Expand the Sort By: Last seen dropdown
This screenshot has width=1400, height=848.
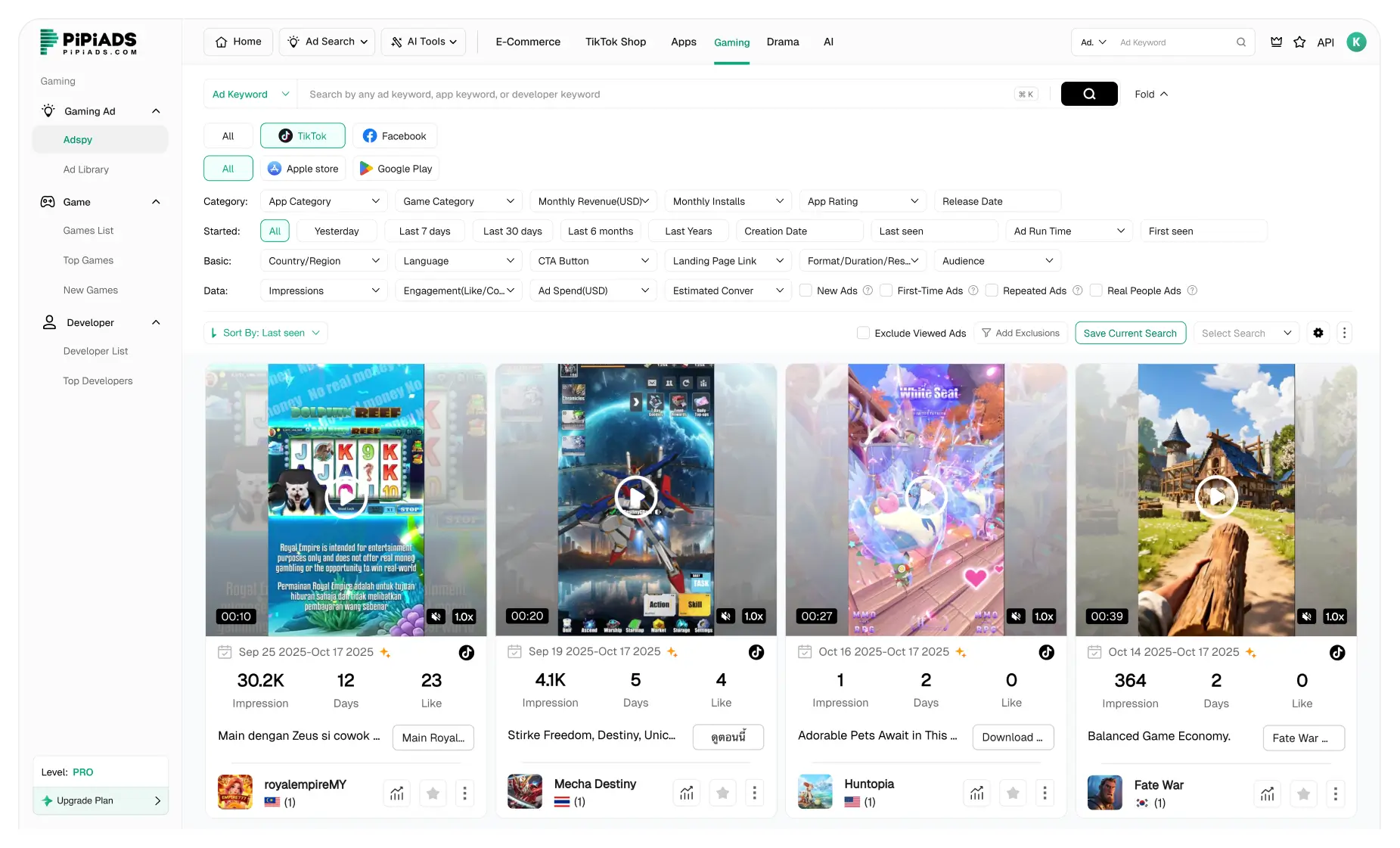(x=265, y=333)
